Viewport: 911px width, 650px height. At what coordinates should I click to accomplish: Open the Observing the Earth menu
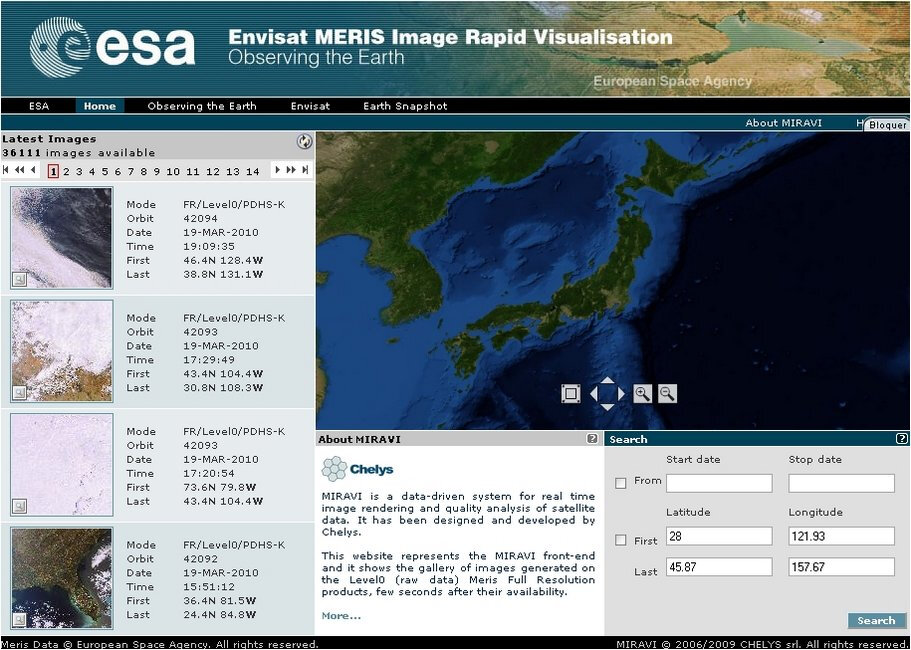(x=201, y=106)
